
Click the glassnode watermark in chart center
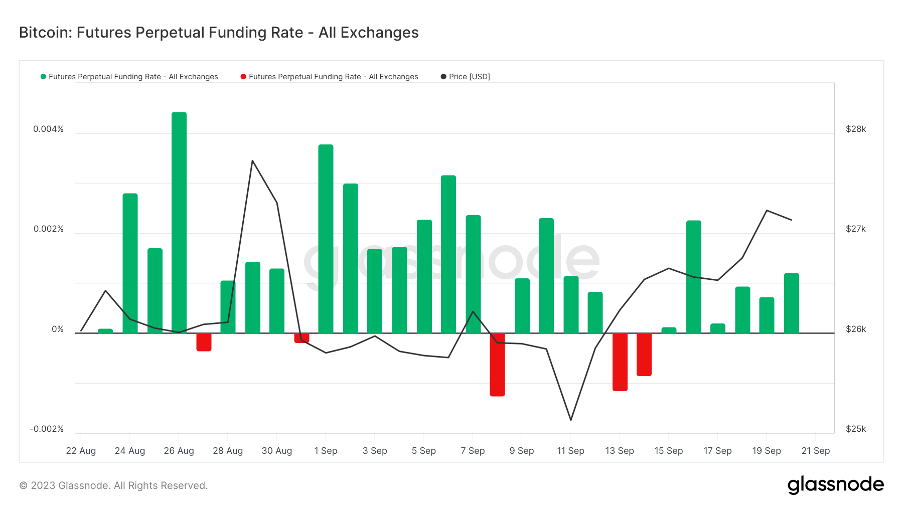(451, 261)
